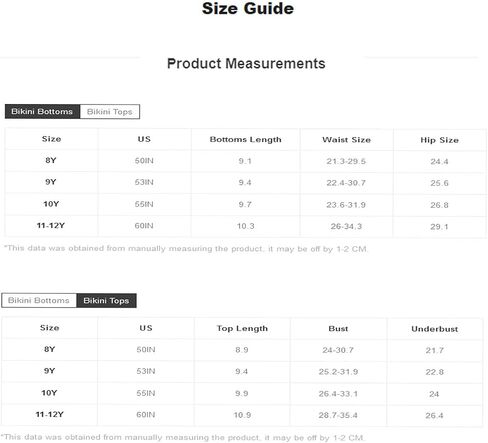Image resolution: width=488 pixels, height=443 pixels.
Task: Select the 10Y row in tops table
Action: click(242, 393)
